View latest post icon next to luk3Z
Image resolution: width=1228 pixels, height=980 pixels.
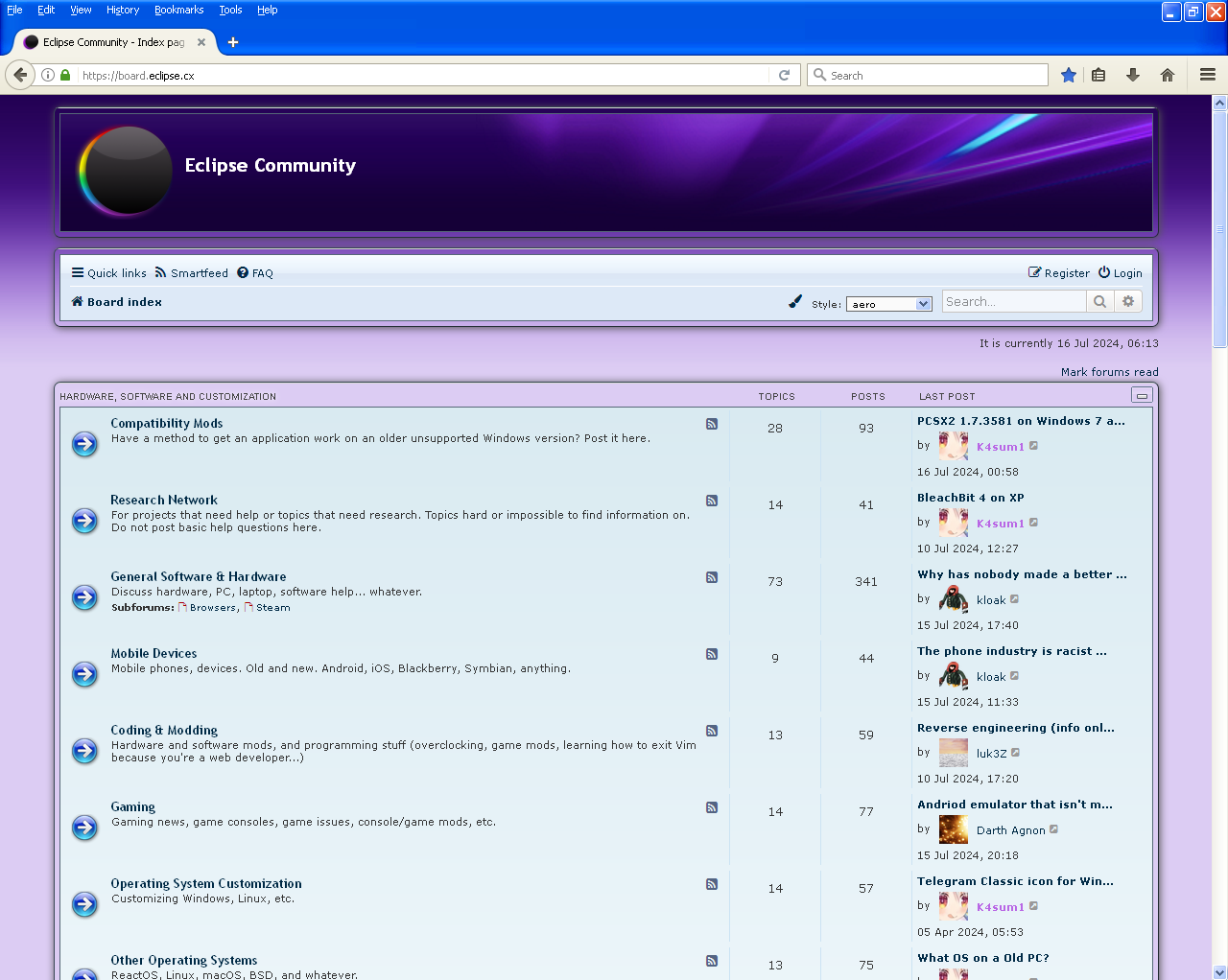tap(1015, 753)
